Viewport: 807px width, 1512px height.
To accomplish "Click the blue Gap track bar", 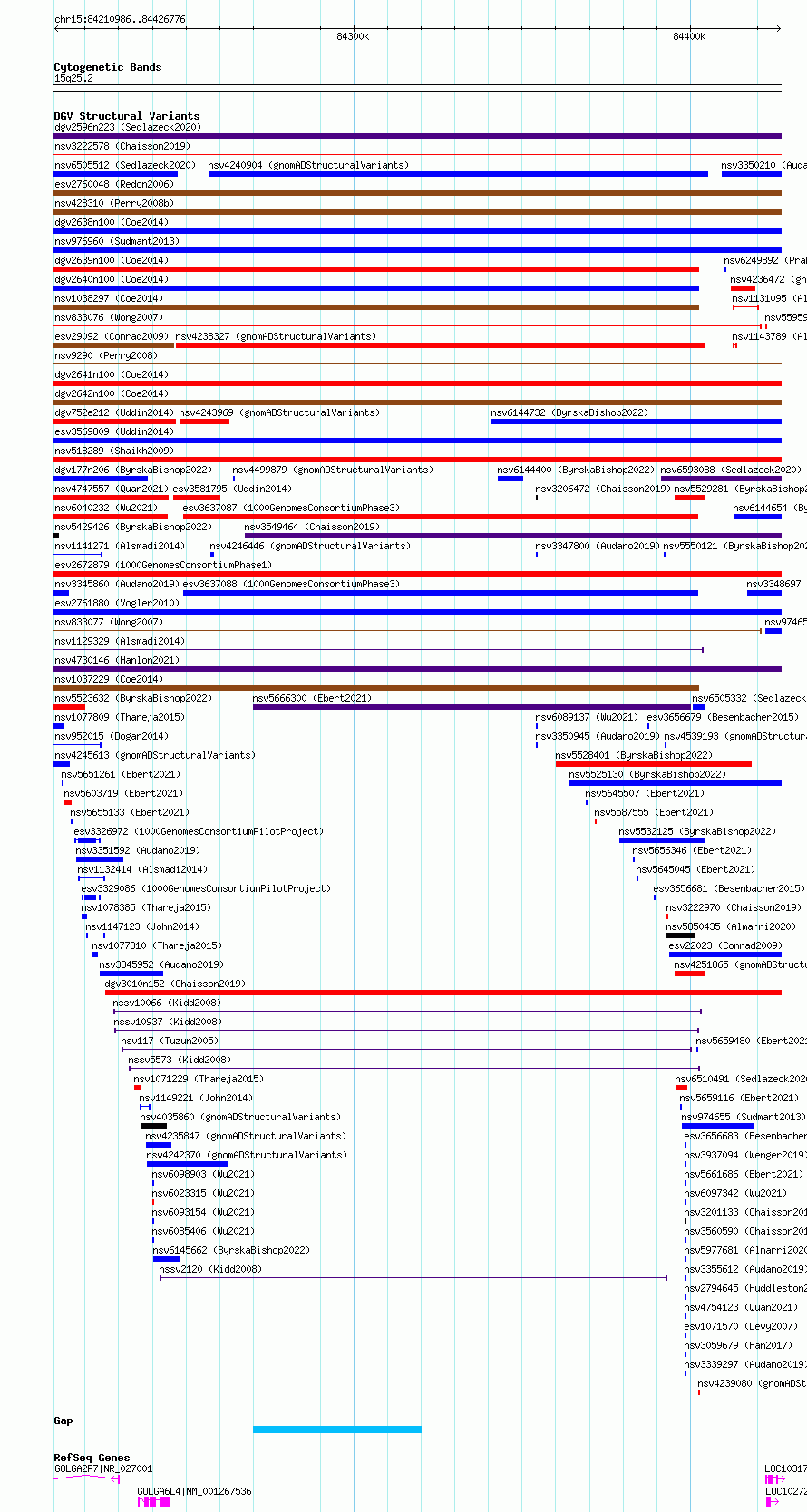I will click(x=337, y=1430).
